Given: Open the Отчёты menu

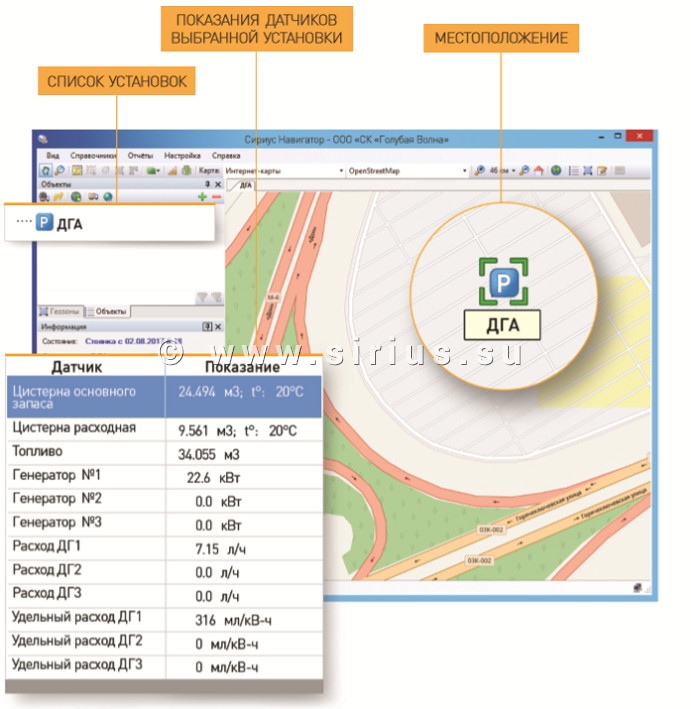Looking at the screenshot, I should (140, 156).
